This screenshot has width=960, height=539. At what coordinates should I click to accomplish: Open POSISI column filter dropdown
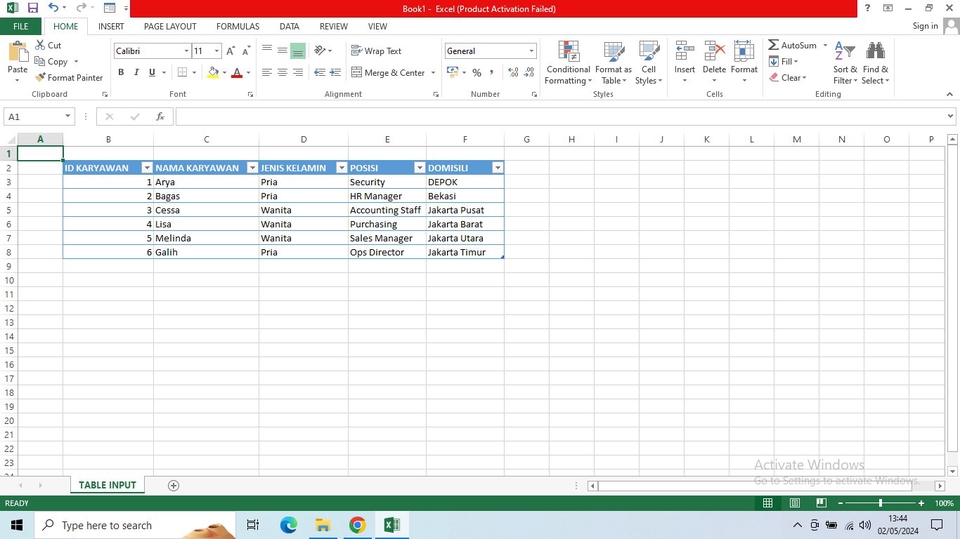pos(419,168)
